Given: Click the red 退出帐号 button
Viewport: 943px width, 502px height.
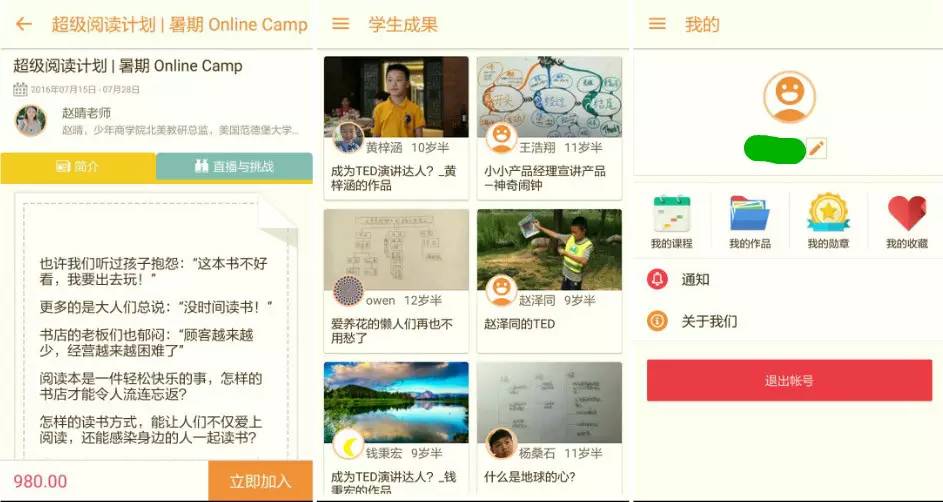Looking at the screenshot, I should point(789,381).
